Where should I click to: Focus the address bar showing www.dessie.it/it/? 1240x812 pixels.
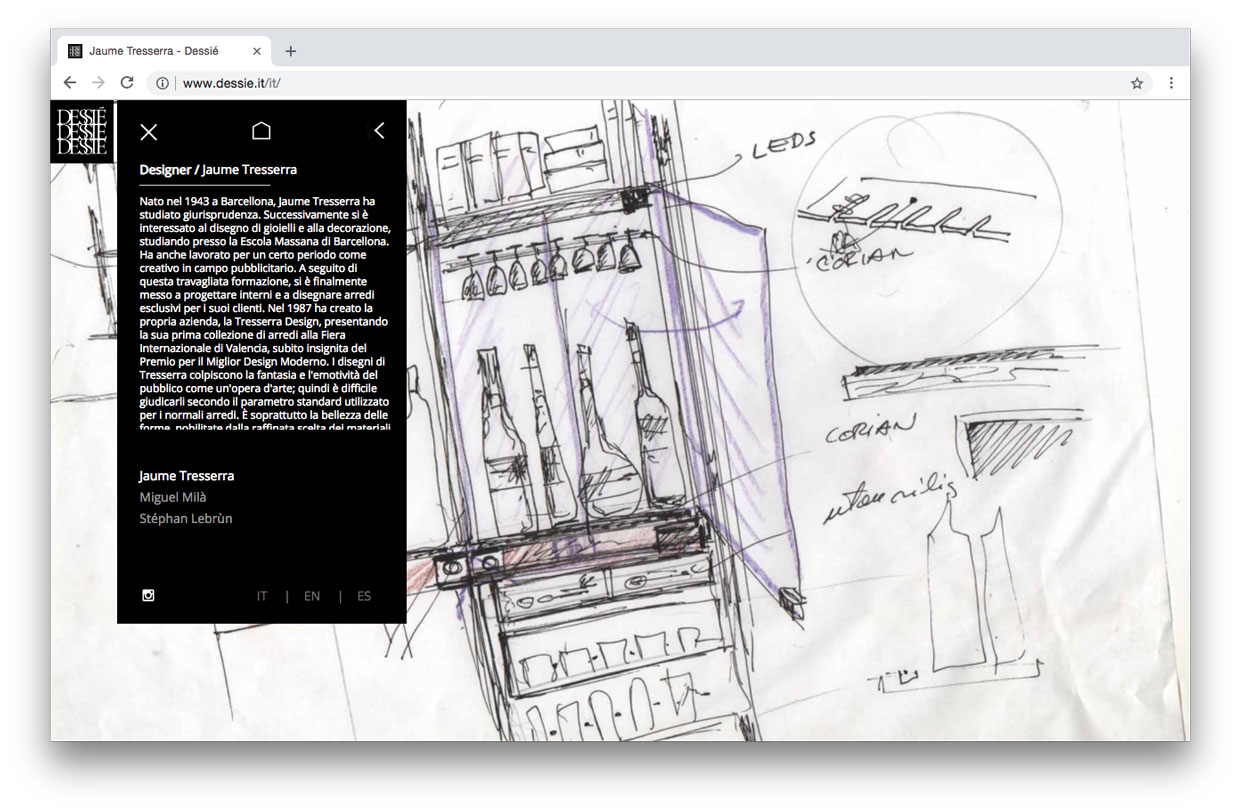click(x=650, y=83)
